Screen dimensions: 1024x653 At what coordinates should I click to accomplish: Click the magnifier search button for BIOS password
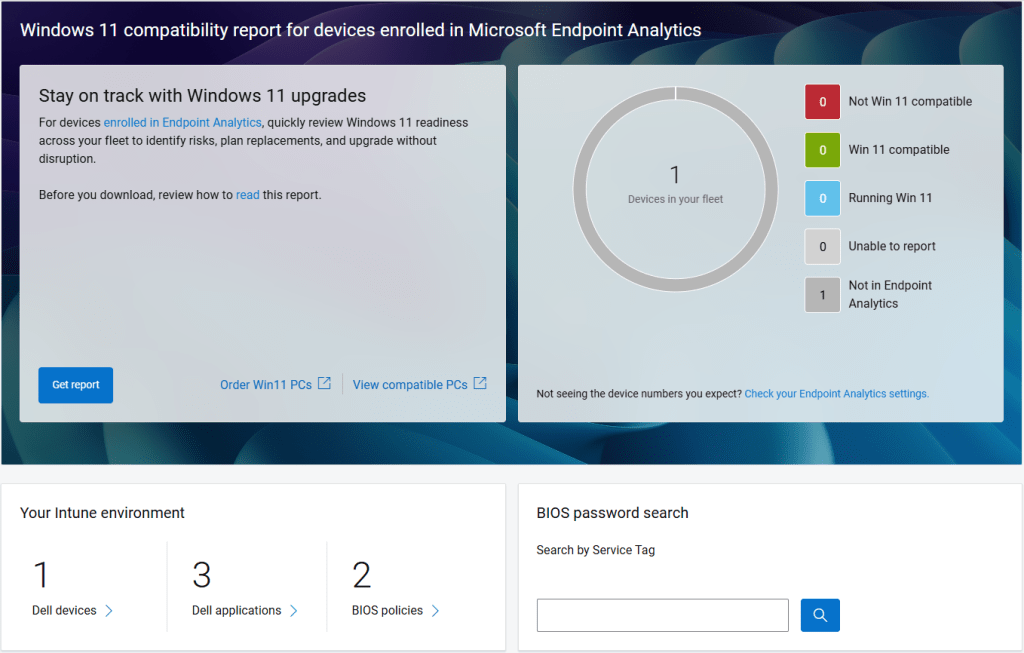click(820, 615)
